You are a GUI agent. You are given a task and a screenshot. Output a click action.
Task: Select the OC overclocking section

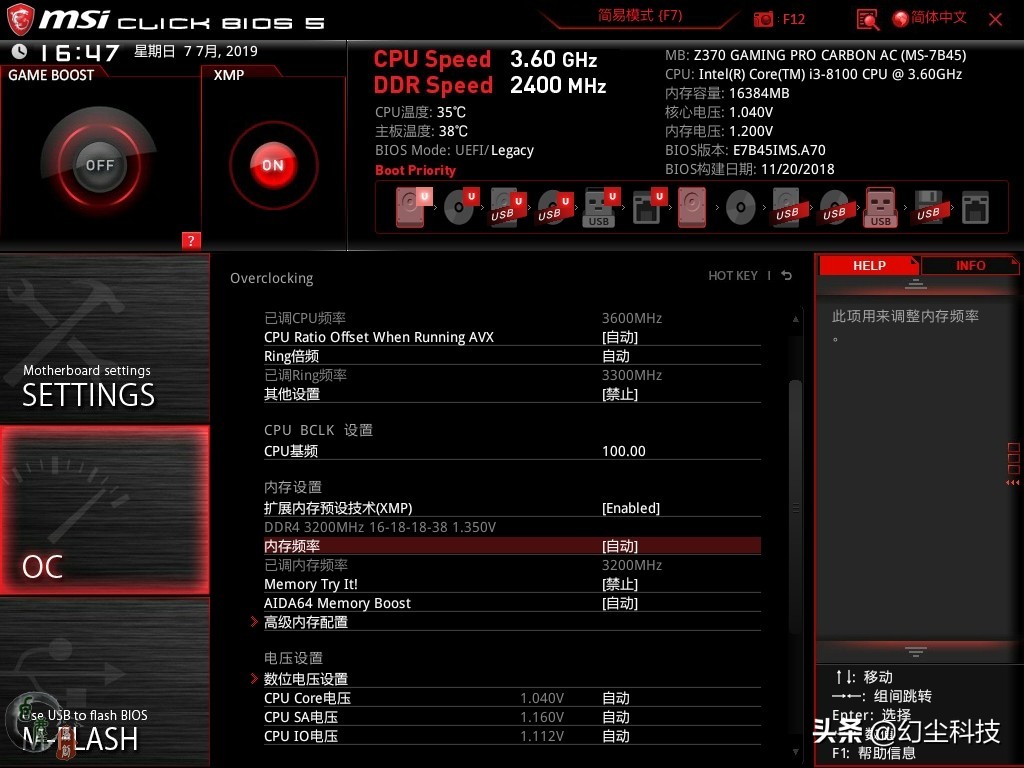[x=104, y=511]
